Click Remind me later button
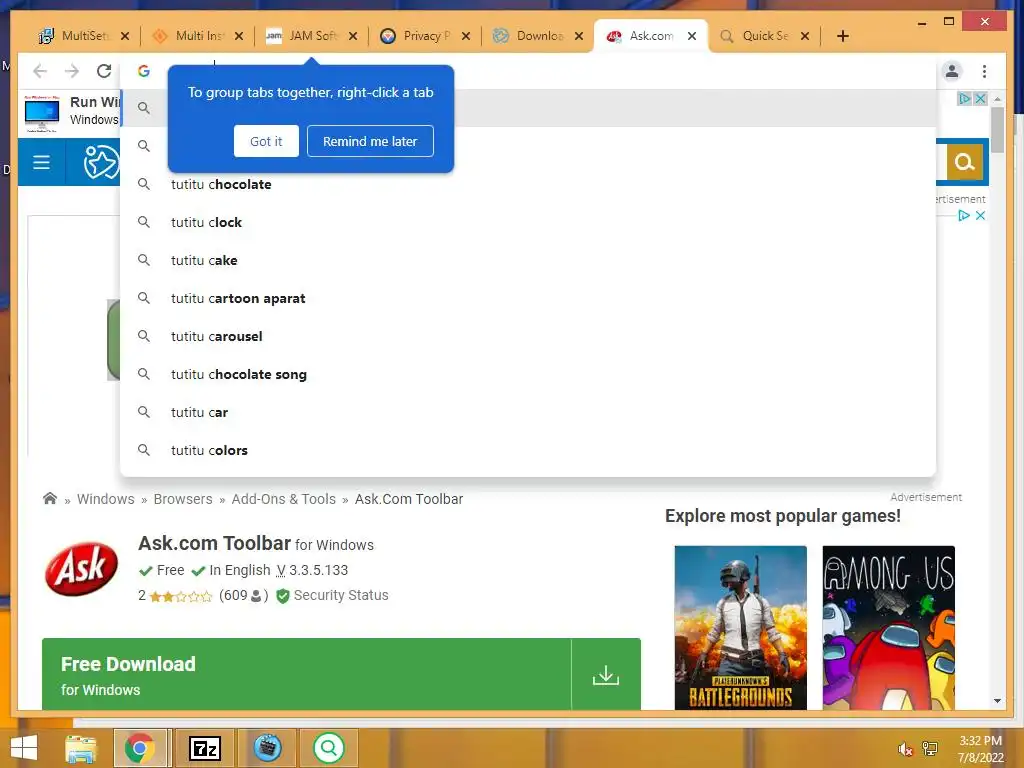Image resolution: width=1024 pixels, height=768 pixels. (370, 141)
